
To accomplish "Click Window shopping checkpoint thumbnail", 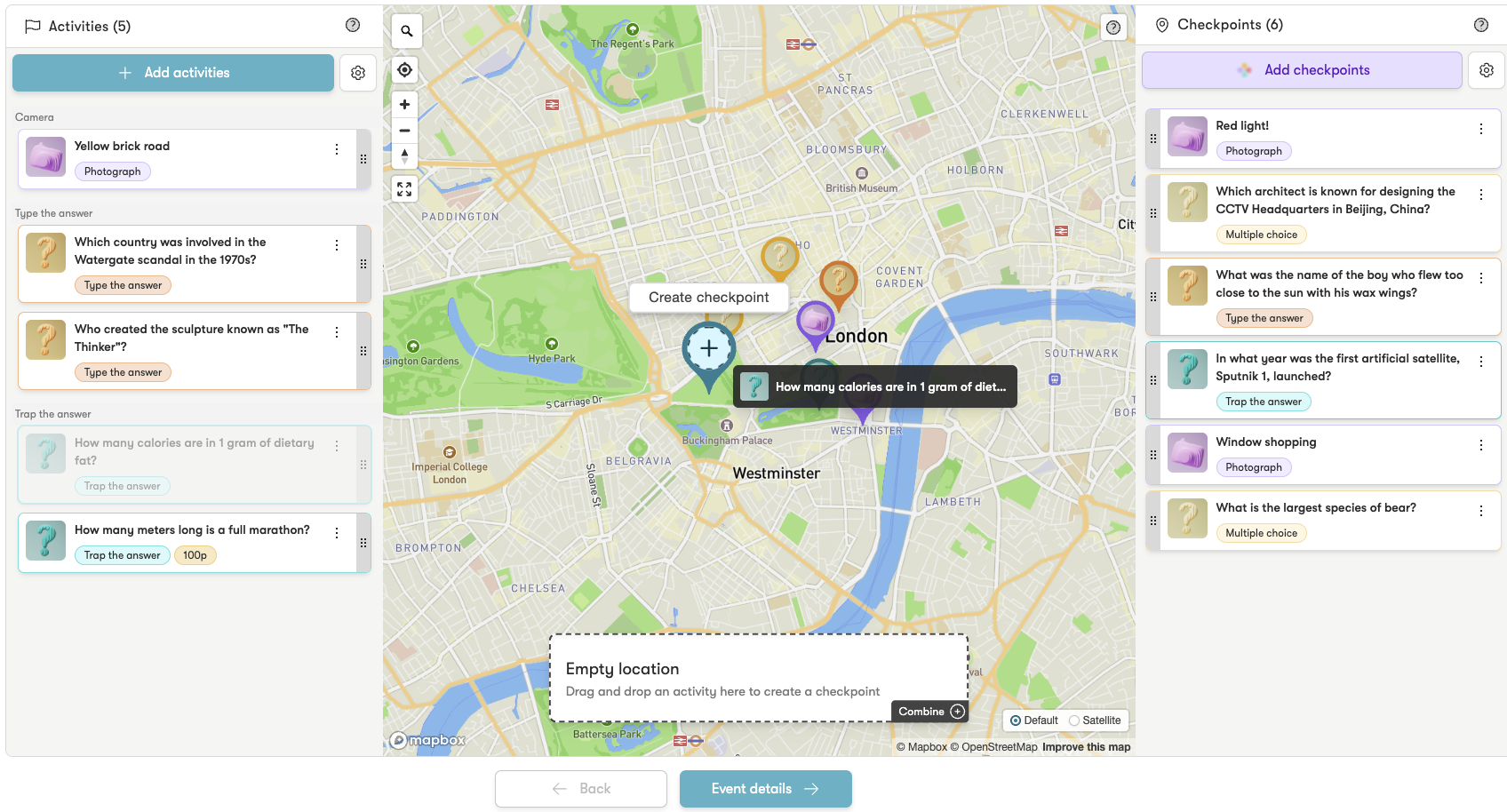I will pyautogui.click(x=1187, y=453).
